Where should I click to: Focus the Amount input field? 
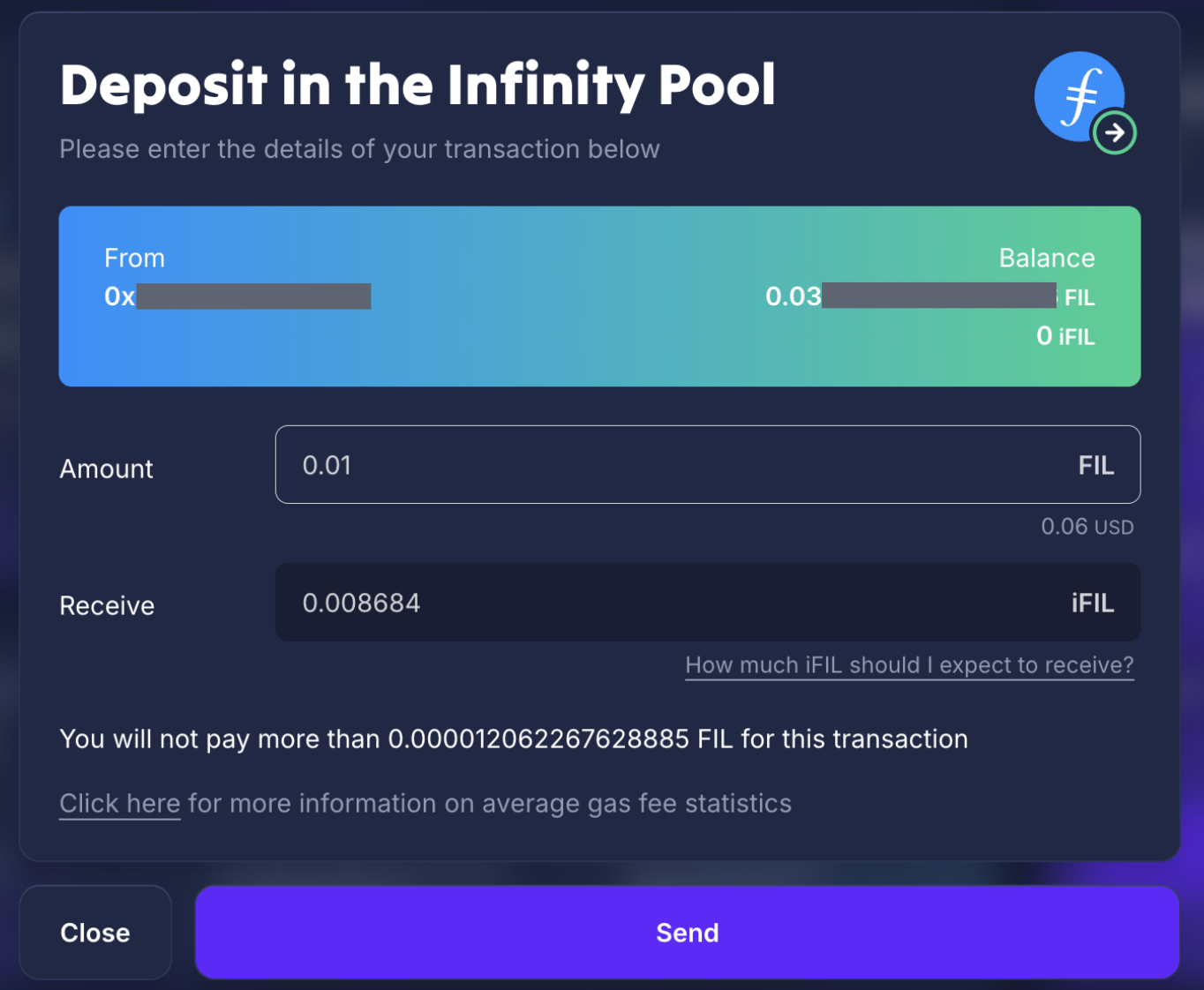tap(671, 465)
